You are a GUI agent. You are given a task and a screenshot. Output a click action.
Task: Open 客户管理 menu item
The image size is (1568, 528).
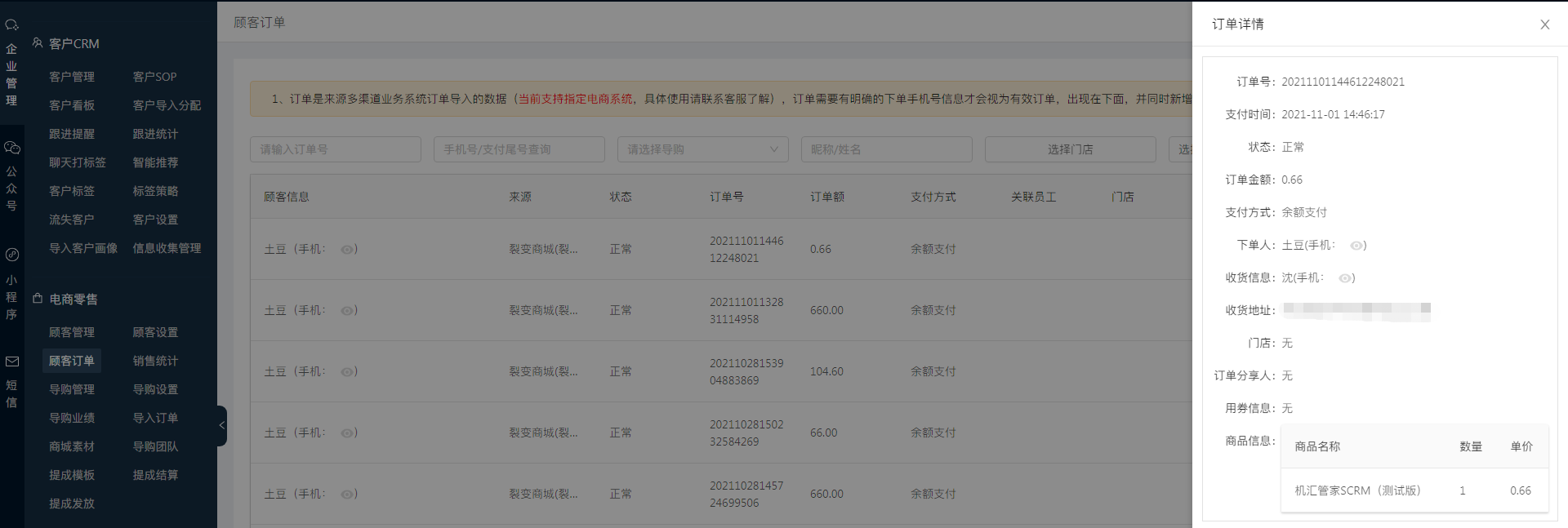72,77
